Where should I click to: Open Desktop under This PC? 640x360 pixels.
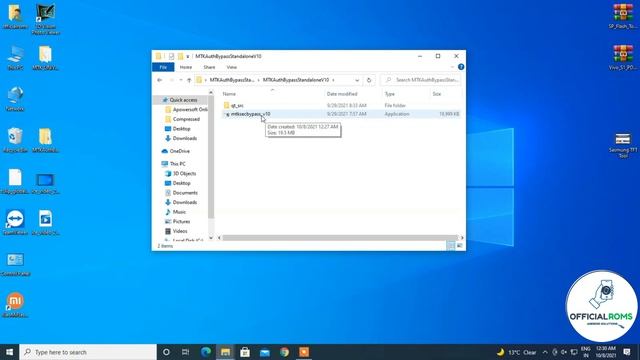pyautogui.click(x=178, y=183)
